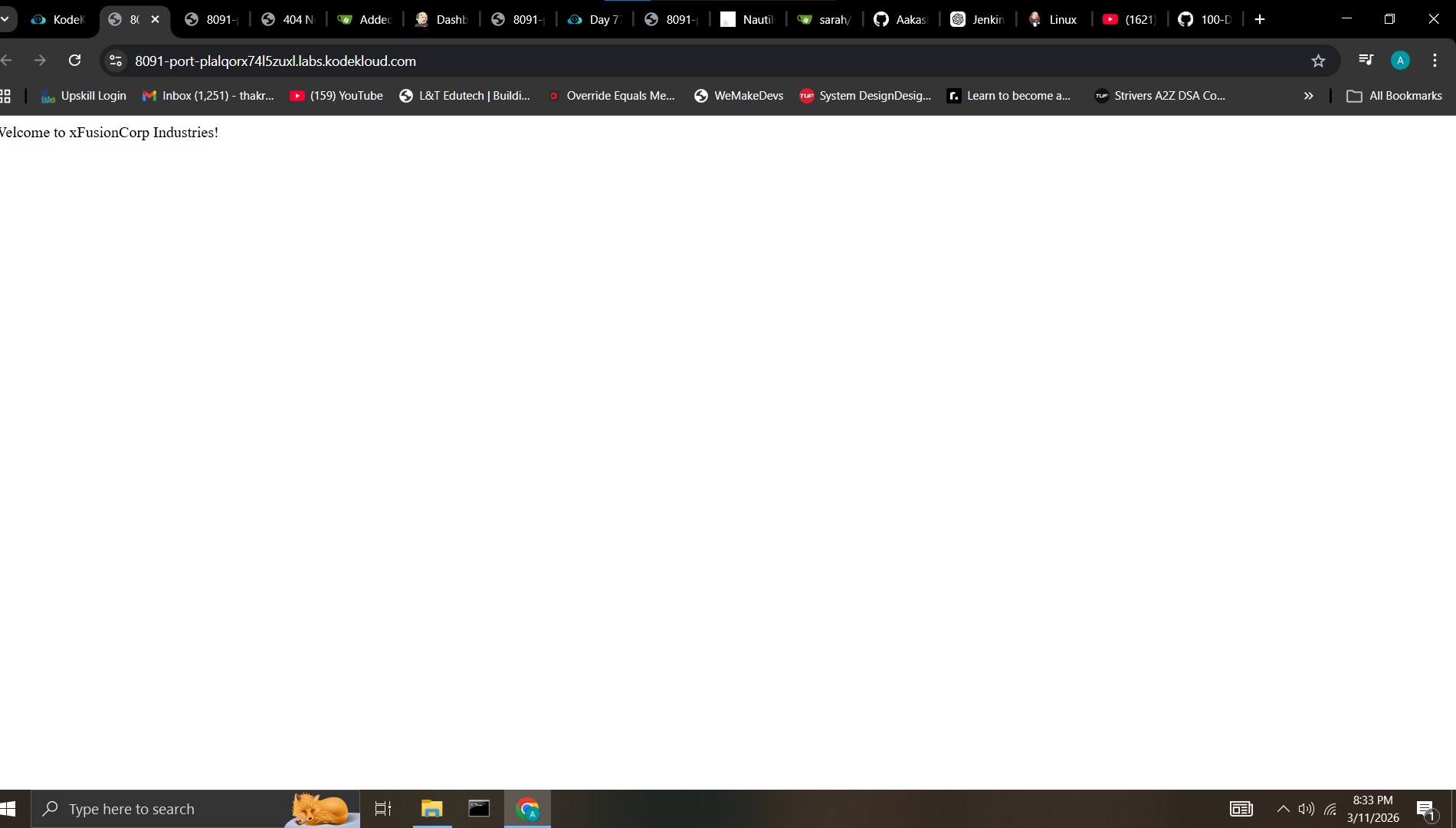
Task: Switch to the Added tab
Action: (366, 19)
